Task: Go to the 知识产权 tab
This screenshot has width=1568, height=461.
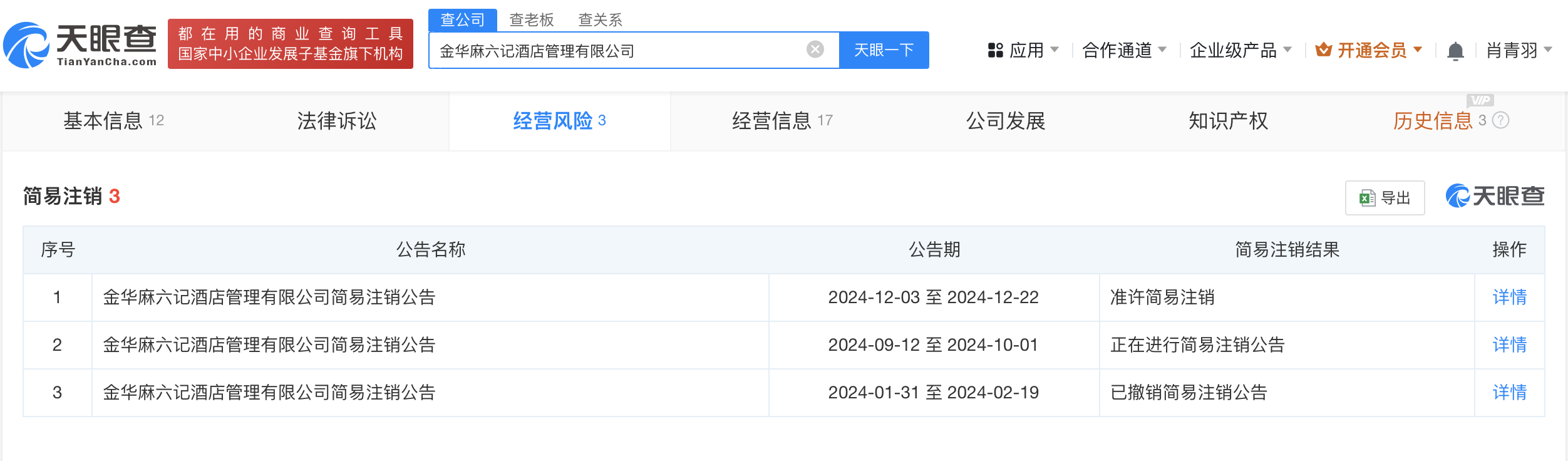Action: (1228, 121)
